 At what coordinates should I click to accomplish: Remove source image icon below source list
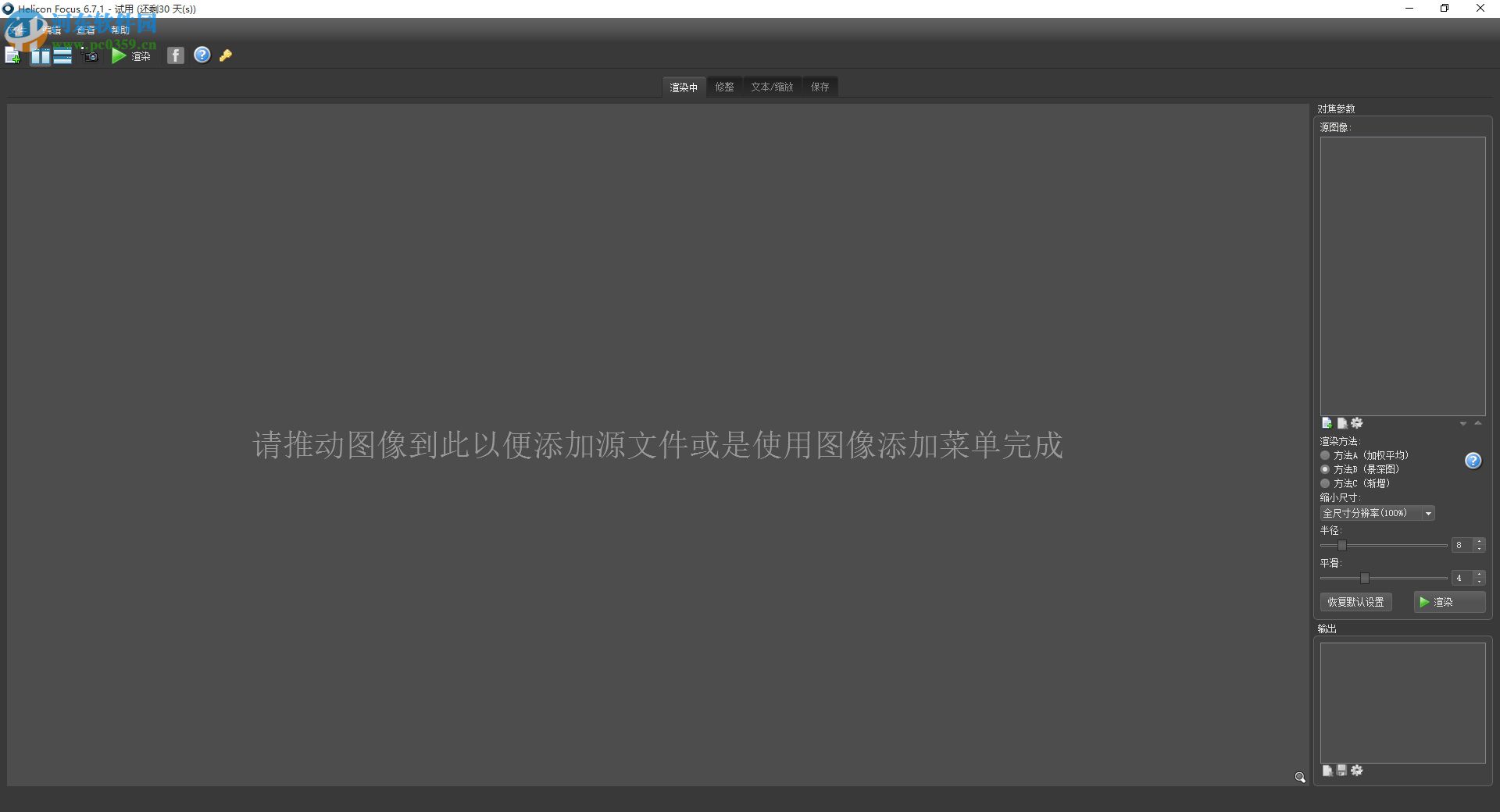click(1341, 423)
